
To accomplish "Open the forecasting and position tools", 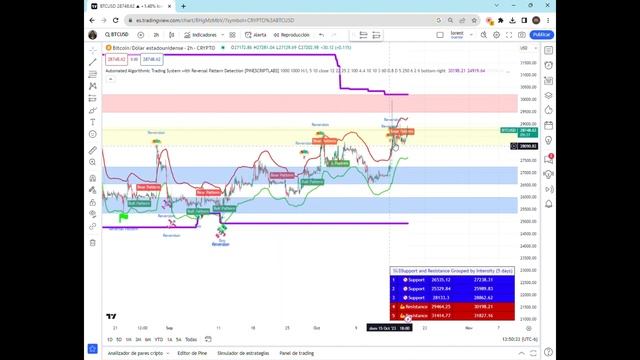I will click(x=93, y=98).
